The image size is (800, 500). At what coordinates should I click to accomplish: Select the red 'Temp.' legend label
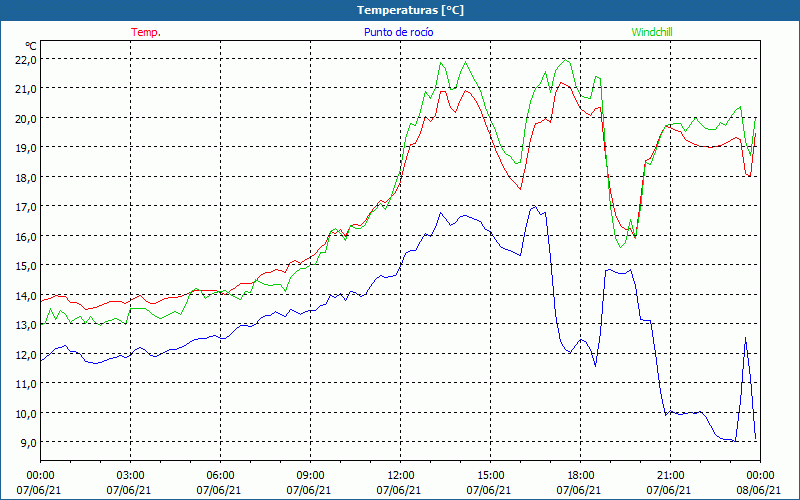click(x=146, y=32)
